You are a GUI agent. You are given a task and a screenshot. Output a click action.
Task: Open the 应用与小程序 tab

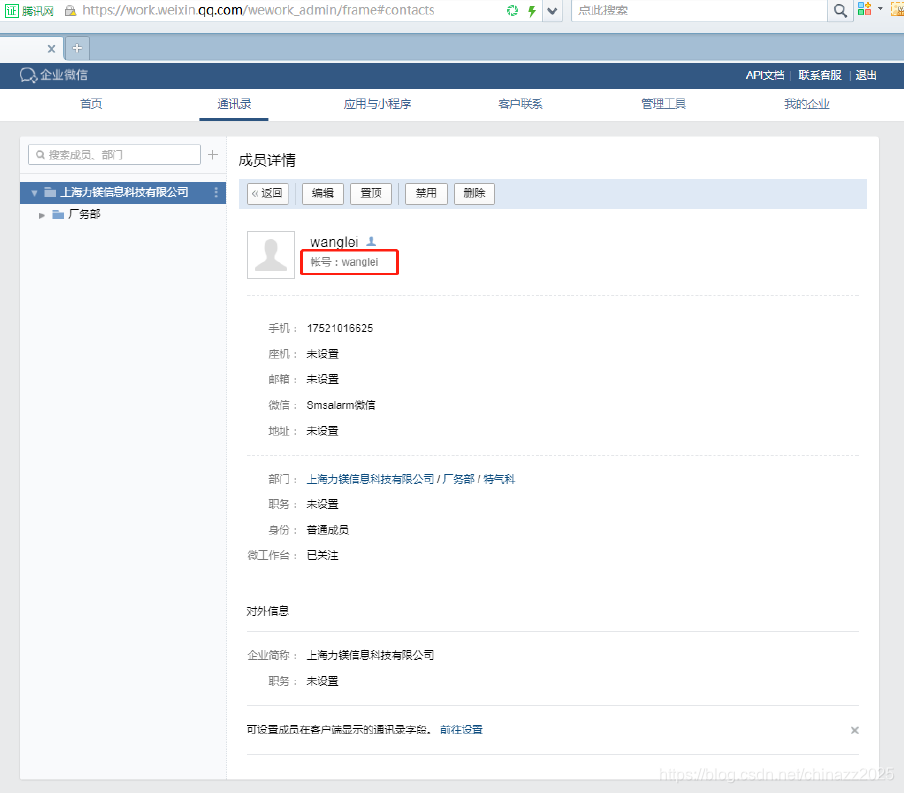[x=377, y=104]
